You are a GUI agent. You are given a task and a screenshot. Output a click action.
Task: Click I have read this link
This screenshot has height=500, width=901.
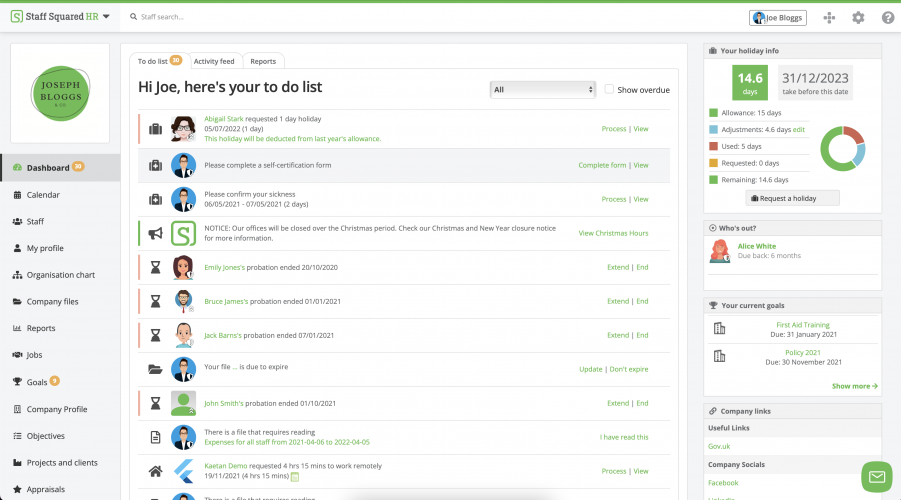(x=624, y=437)
